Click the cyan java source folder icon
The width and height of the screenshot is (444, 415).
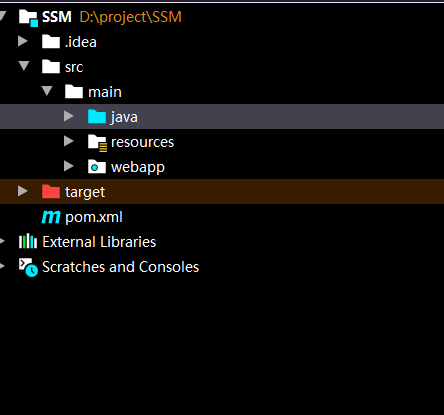click(97, 117)
